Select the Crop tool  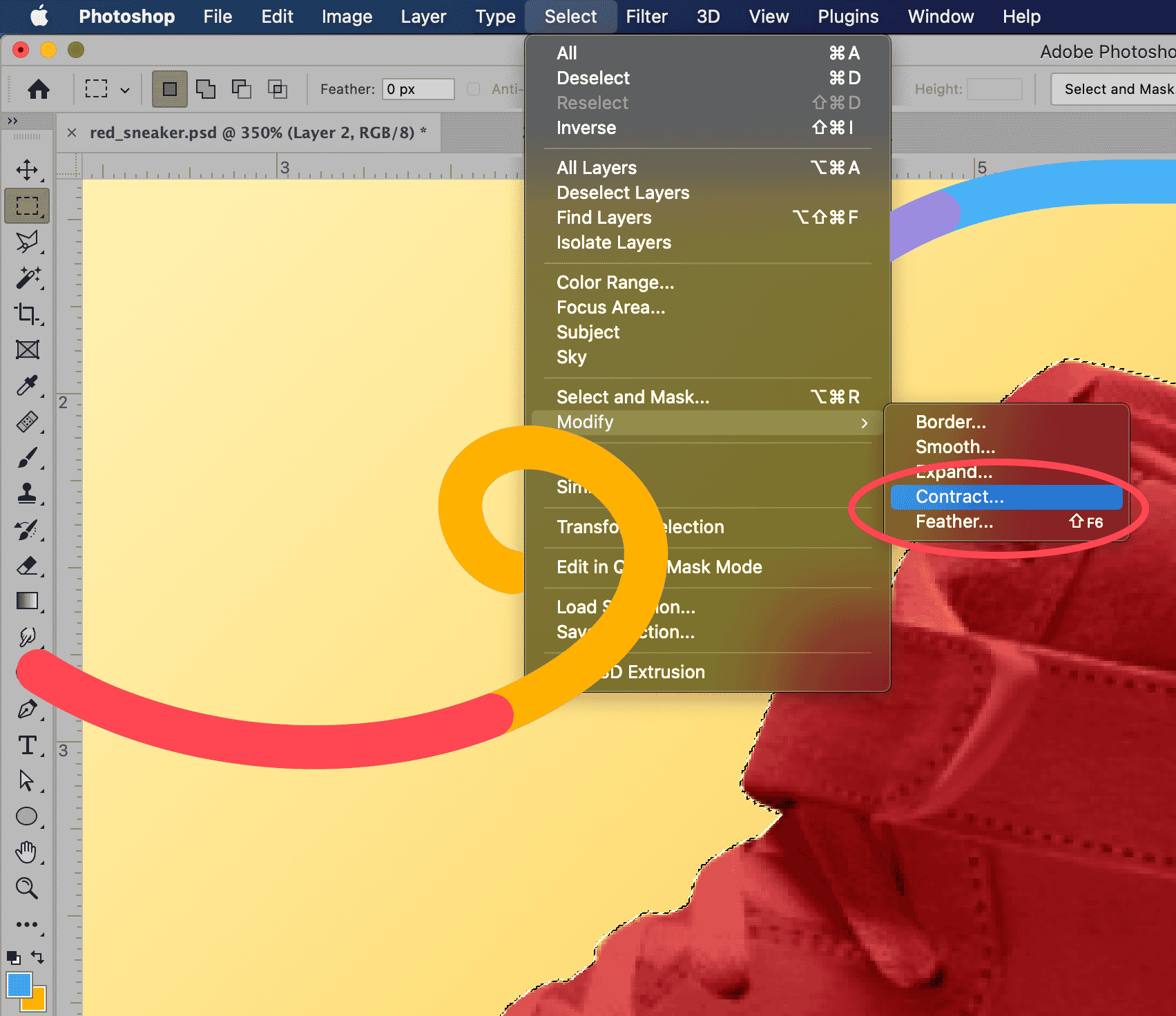(27, 314)
